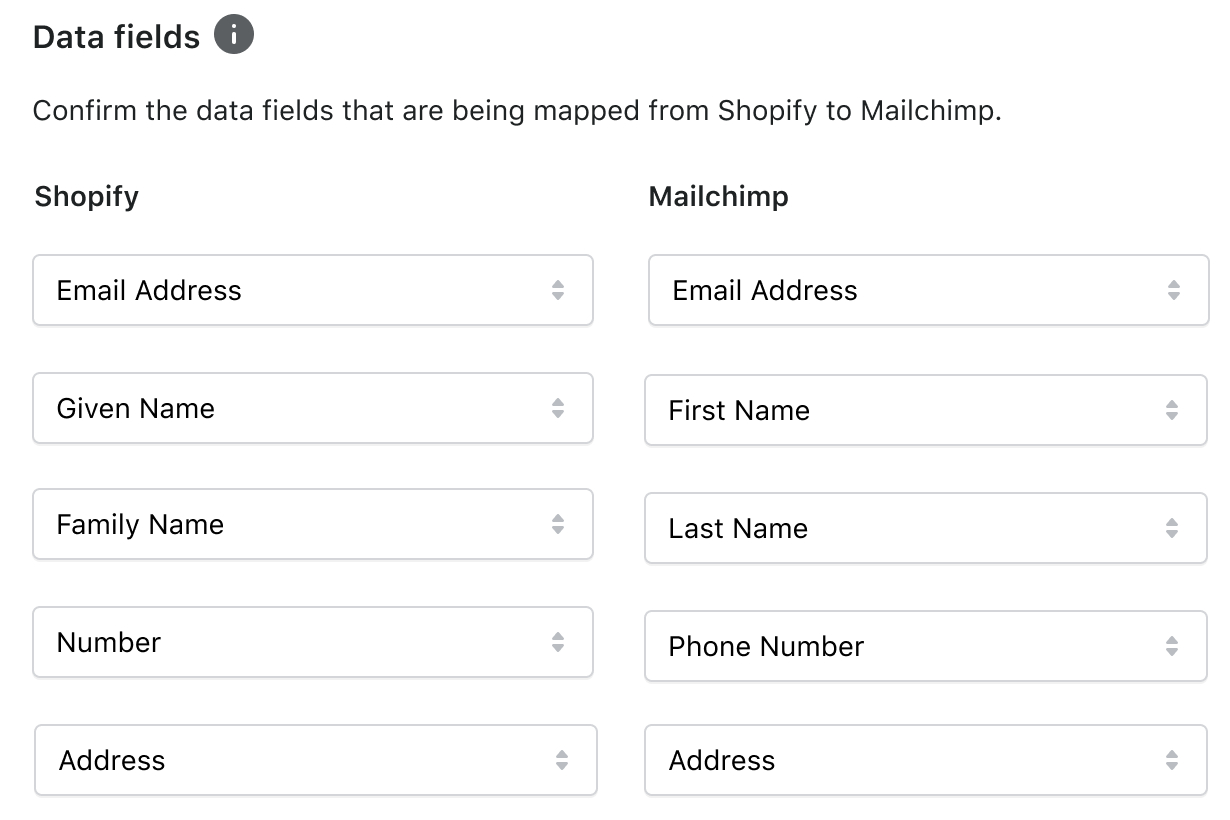Viewport: 1230px width, 820px height.
Task: Click the chevron on Mailchimp Email Address field
Action: click(1175, 290)
